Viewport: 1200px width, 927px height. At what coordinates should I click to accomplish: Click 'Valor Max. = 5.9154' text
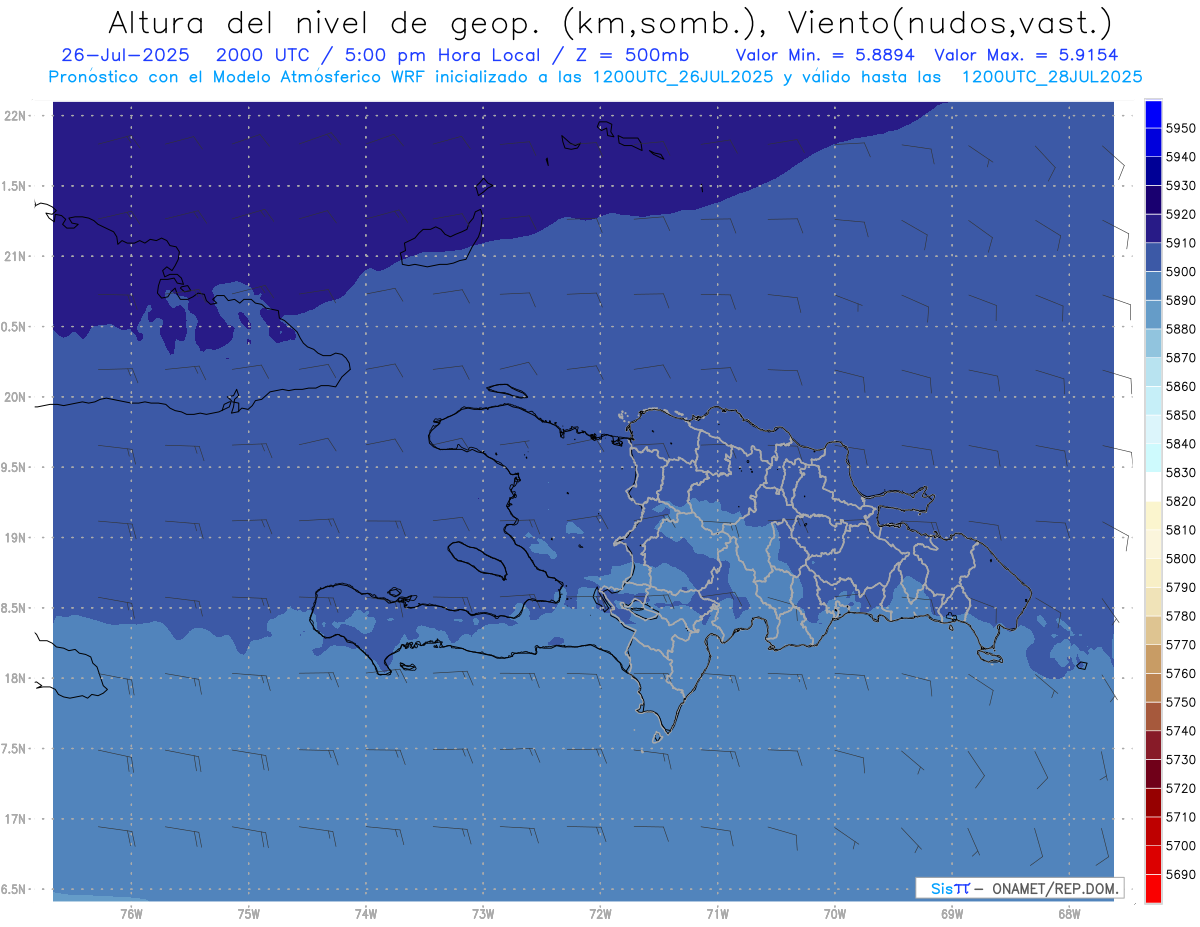click(1026, 55)
